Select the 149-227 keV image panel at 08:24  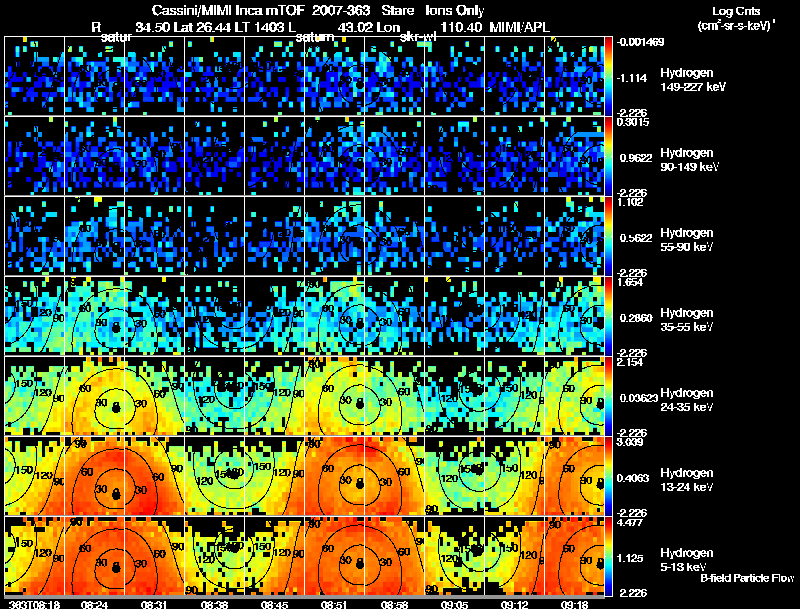click(94, 75)
